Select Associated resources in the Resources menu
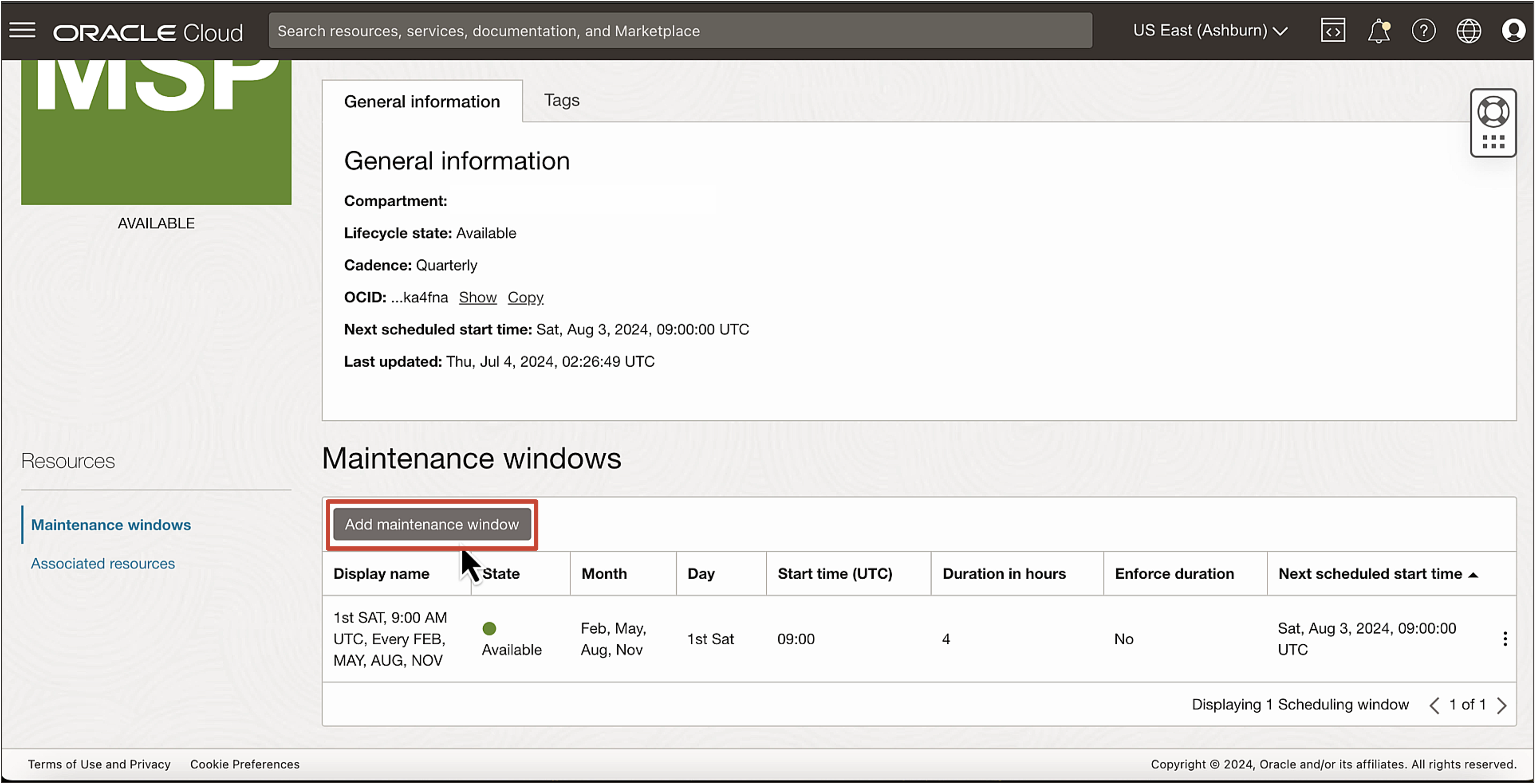 coord(103,563)
